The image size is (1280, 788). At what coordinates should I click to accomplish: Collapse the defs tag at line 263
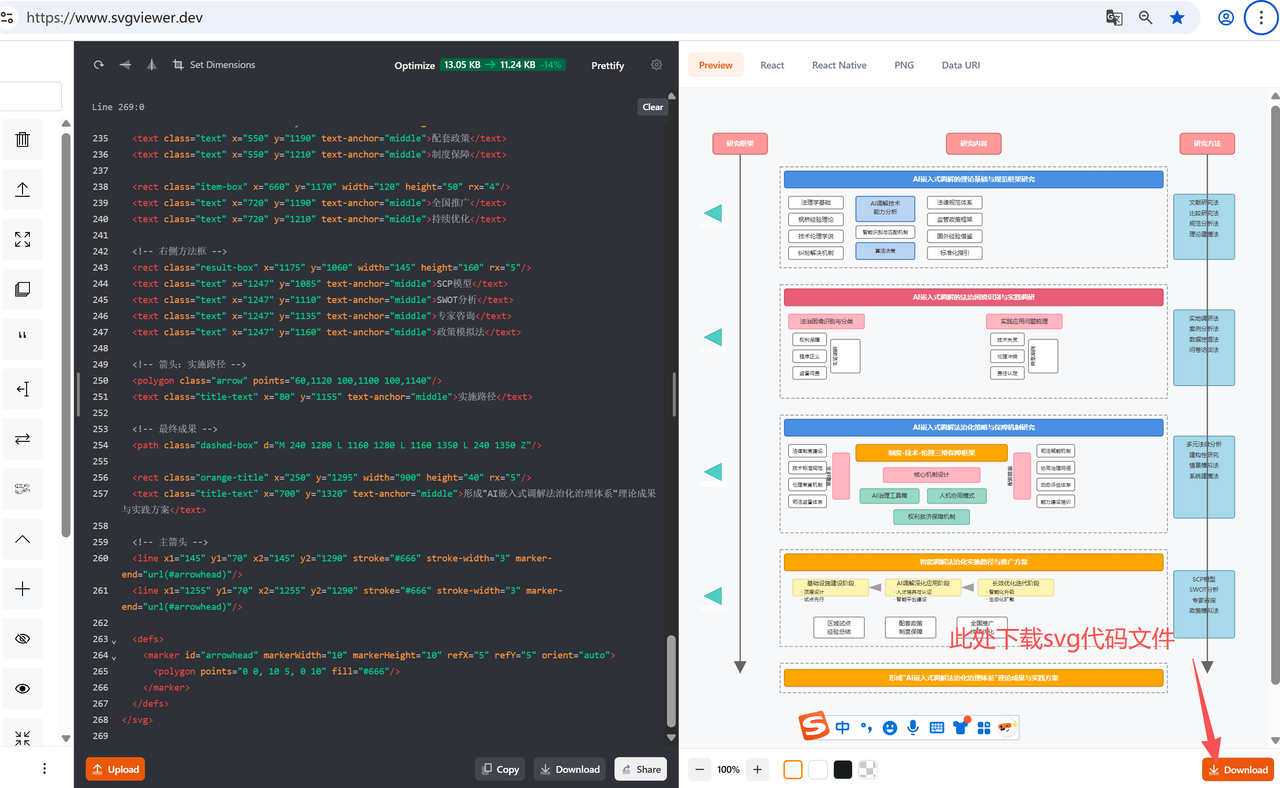(113, 640)
